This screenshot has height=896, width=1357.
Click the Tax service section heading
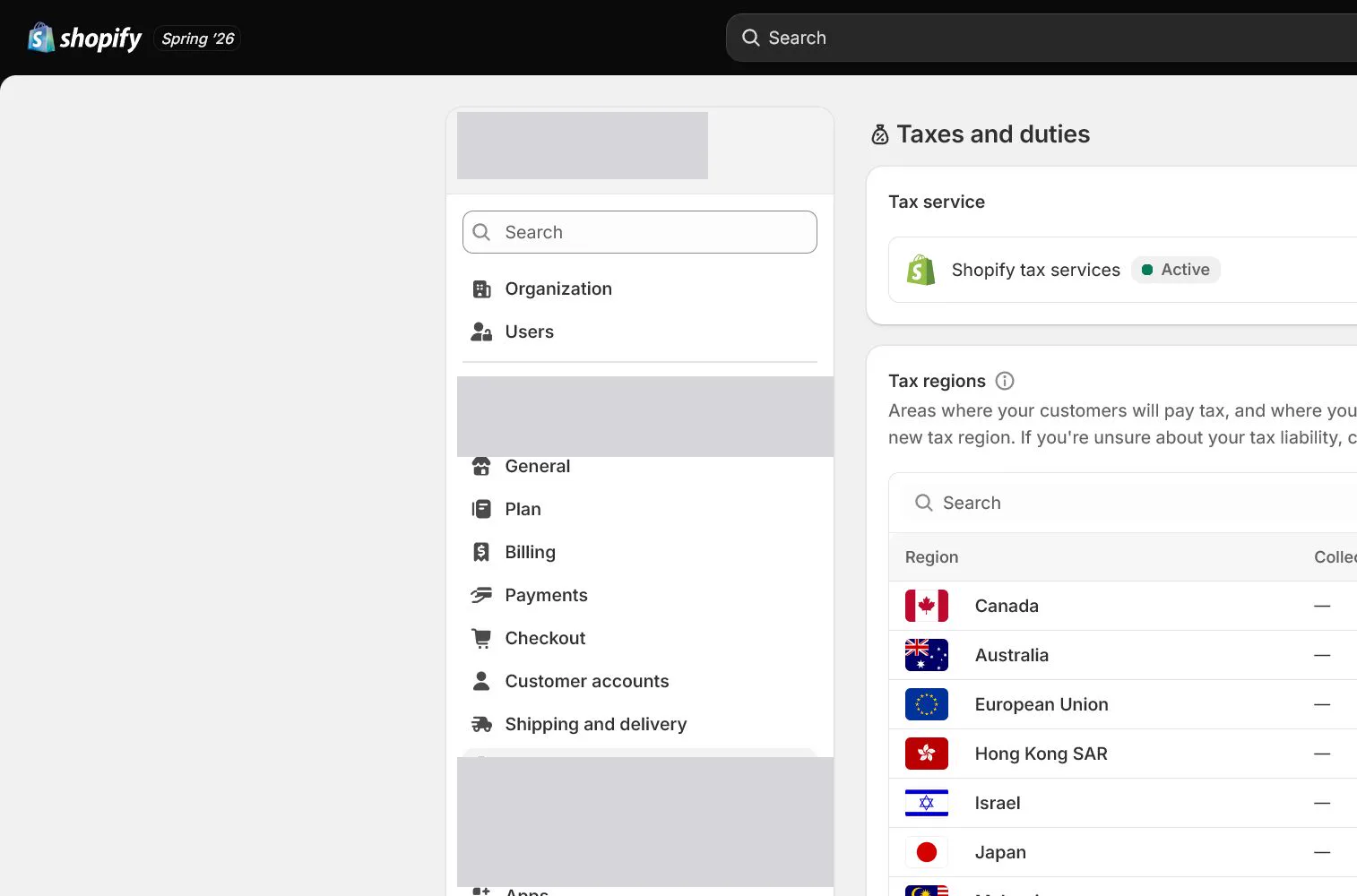937,202
